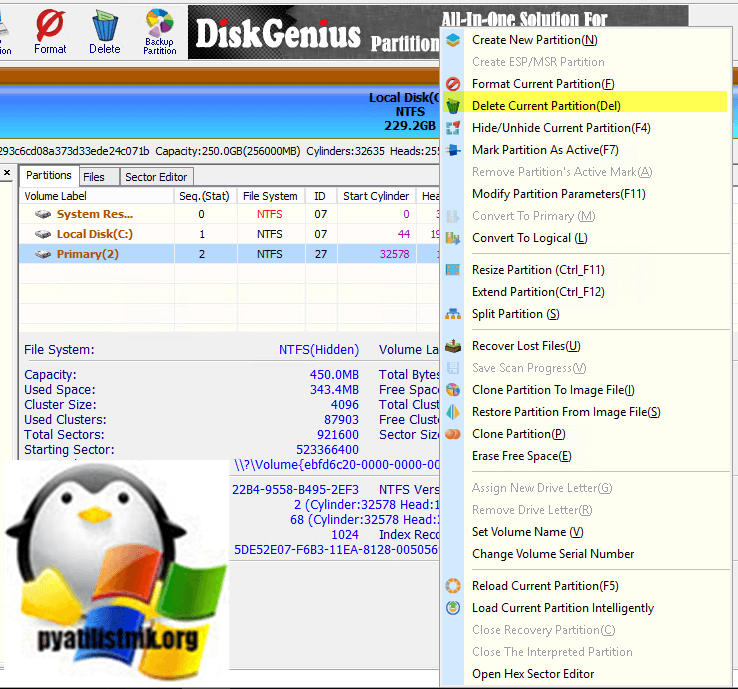Click the Delete Current Partition bin icon

[x=453, y=106]
